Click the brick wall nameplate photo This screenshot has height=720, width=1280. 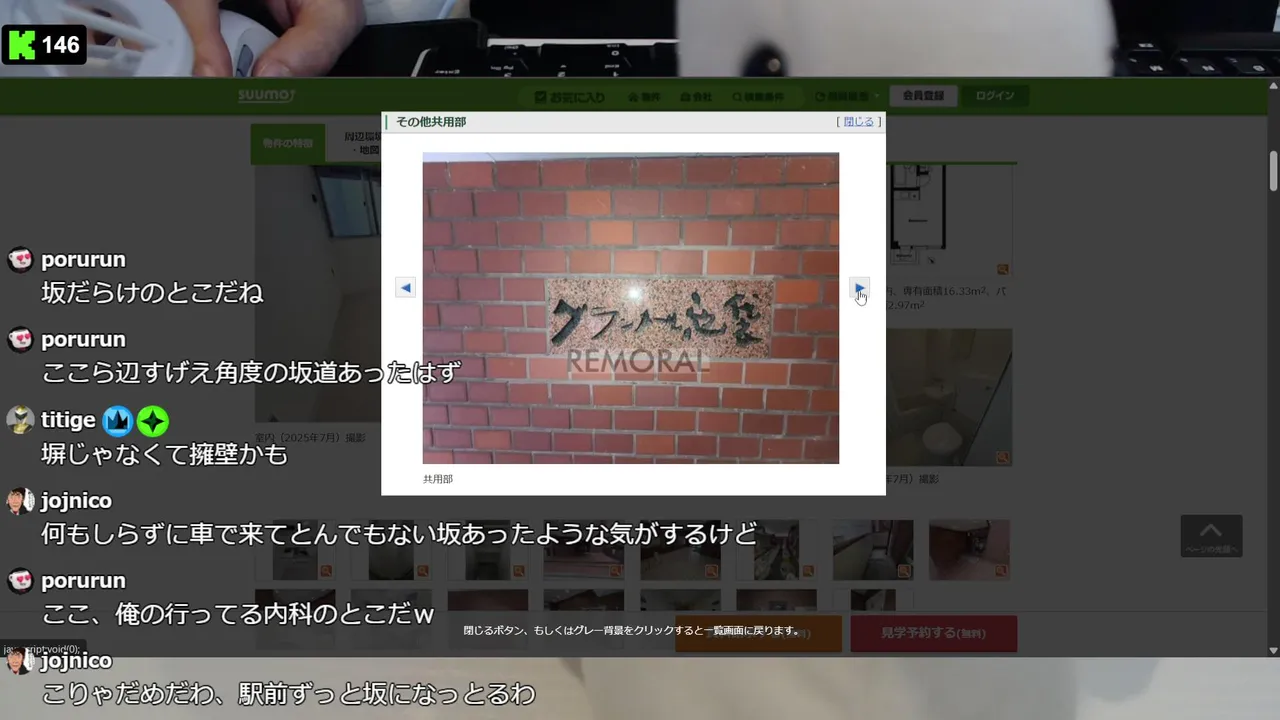pos(631,308)
